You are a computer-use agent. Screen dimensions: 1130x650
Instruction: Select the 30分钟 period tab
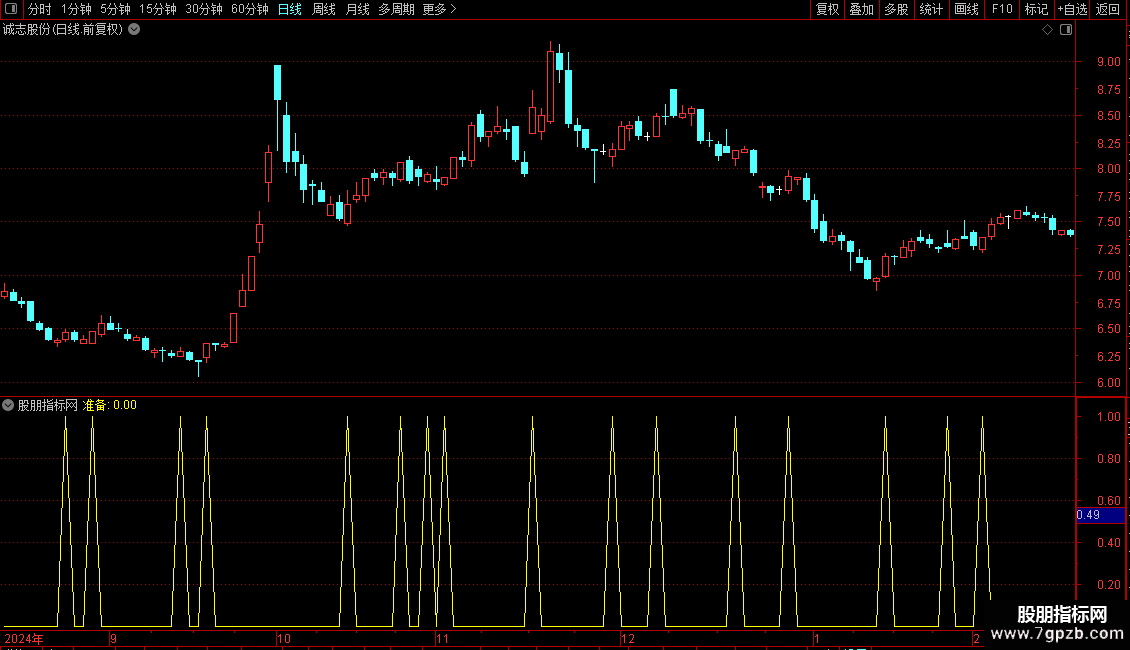coord(203,9)
